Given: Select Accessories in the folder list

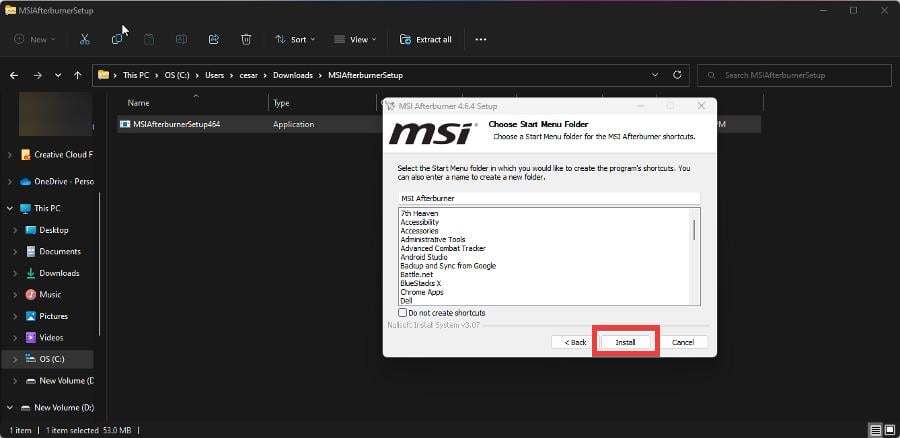Looking at the screenshot, I should (420, 231).
